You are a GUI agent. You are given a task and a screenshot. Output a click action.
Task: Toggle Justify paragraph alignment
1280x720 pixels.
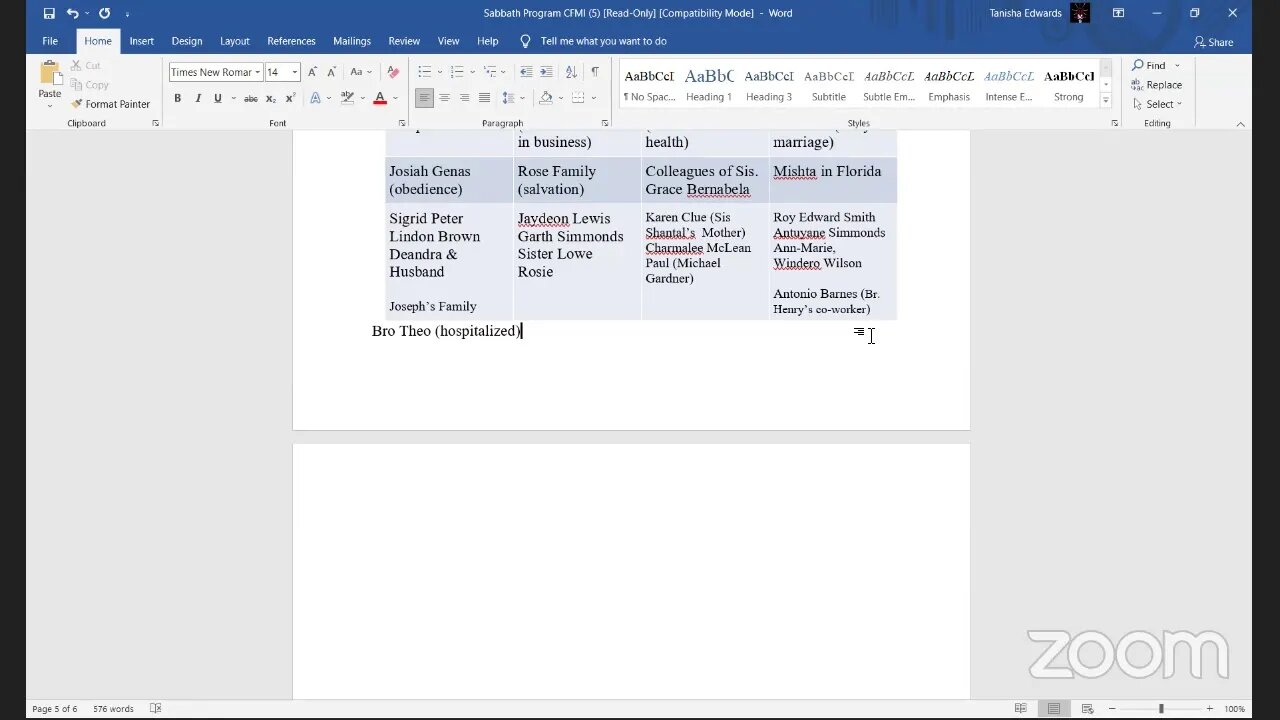coord(484,98)
